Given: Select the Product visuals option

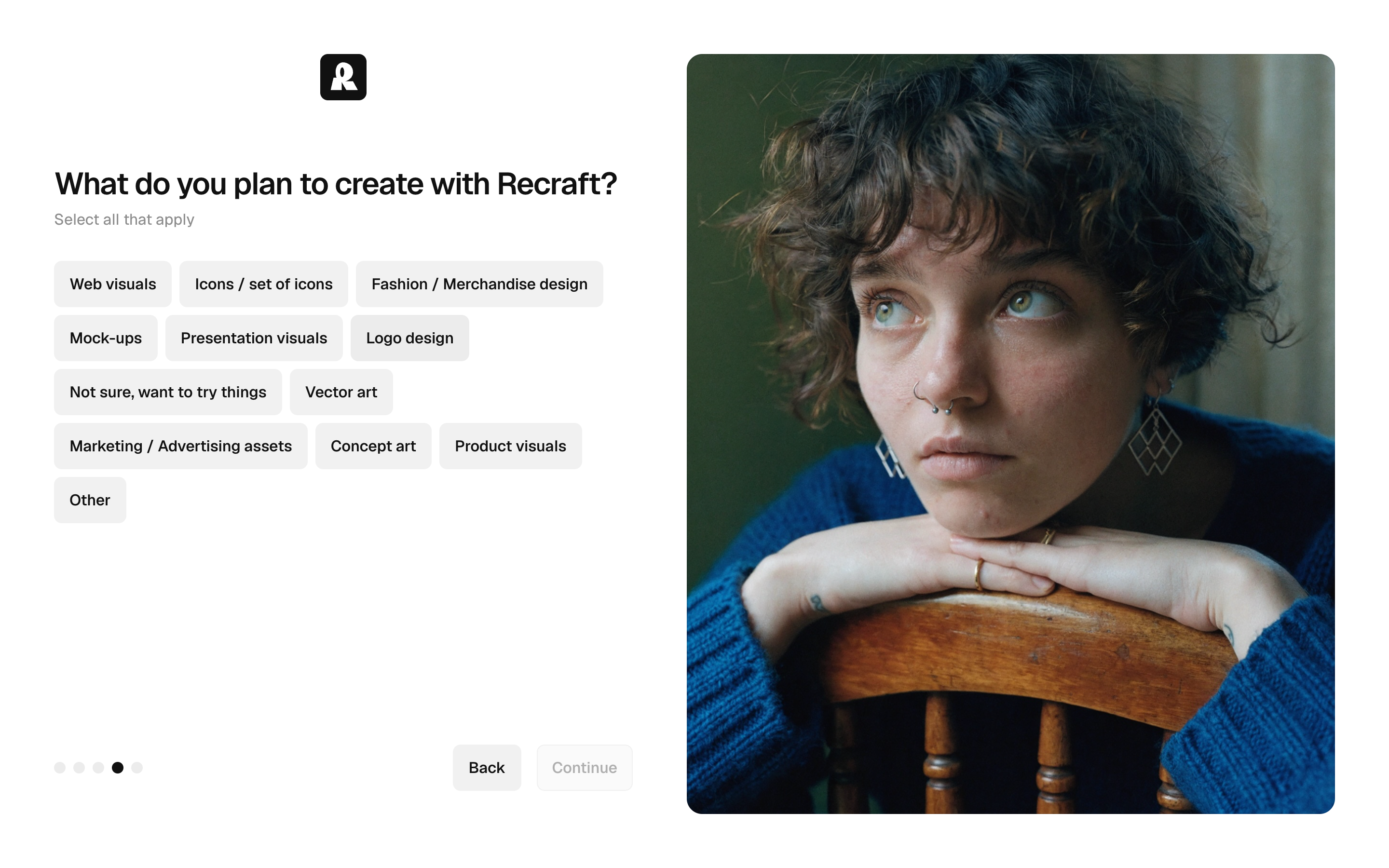Looking at the screenshot, I should pos(510,446).
